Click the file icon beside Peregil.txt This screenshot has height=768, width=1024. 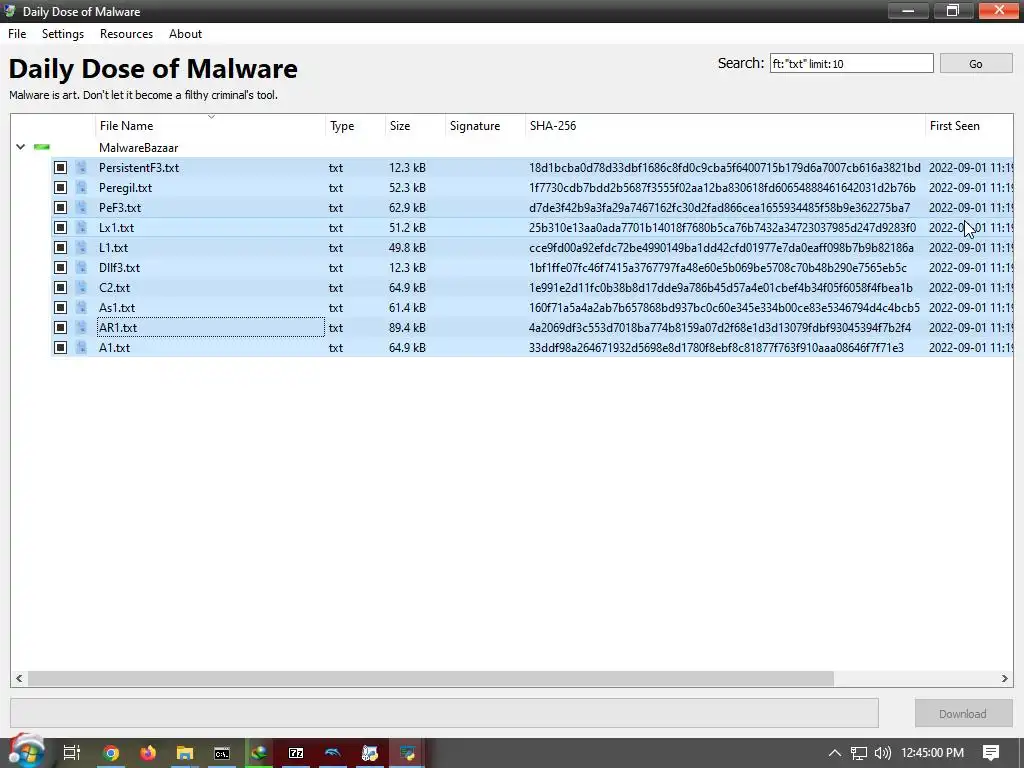(x=81, y=187)
